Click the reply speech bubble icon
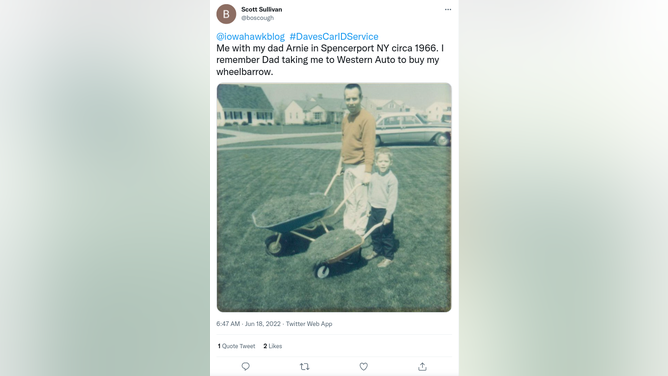This screenshot has width=668, height=376. (x=245, y=366)
